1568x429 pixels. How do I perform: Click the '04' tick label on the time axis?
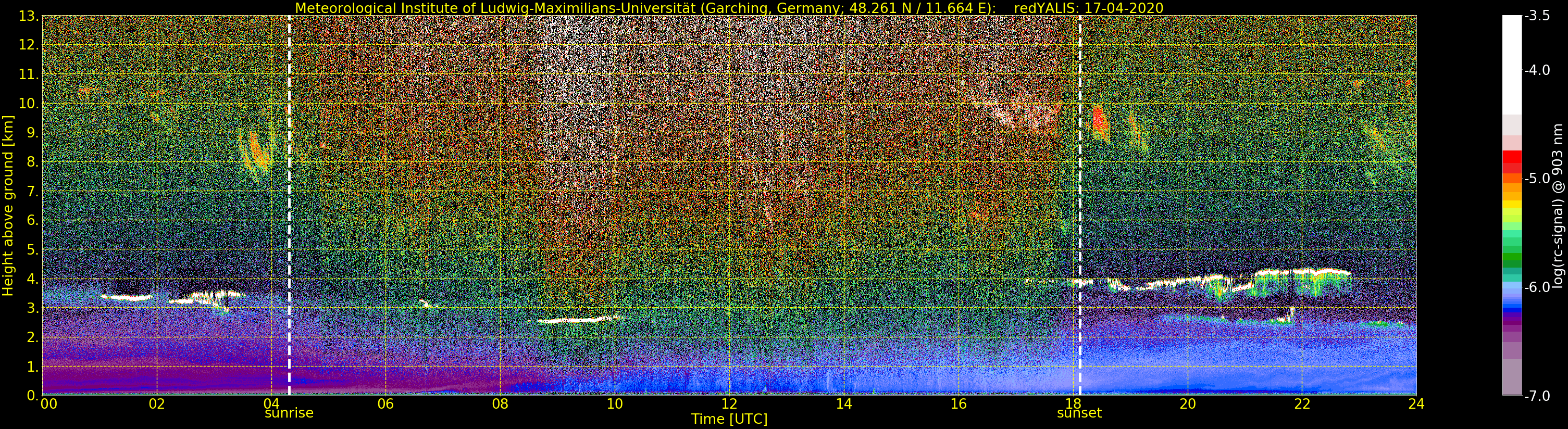pyautogui.click(x=271, y=403)
